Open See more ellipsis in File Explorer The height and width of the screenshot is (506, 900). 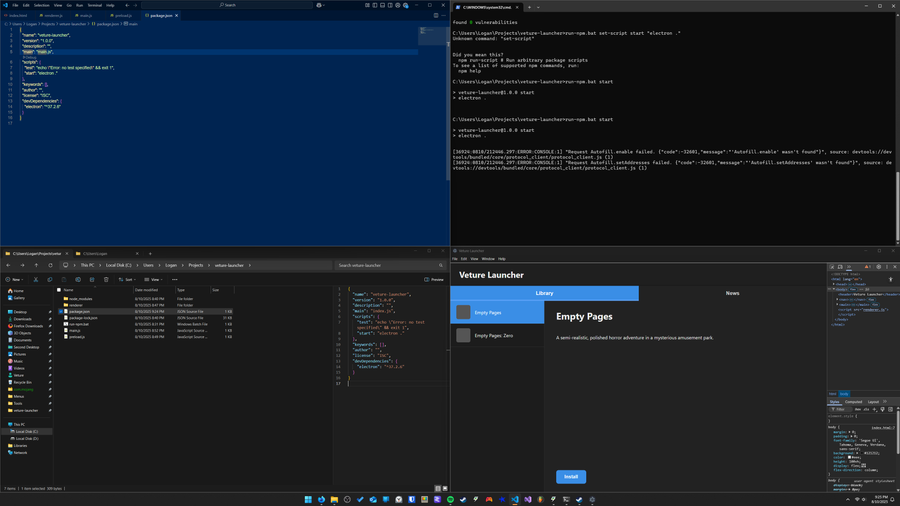pyautogui.click(x=174, y=279)
